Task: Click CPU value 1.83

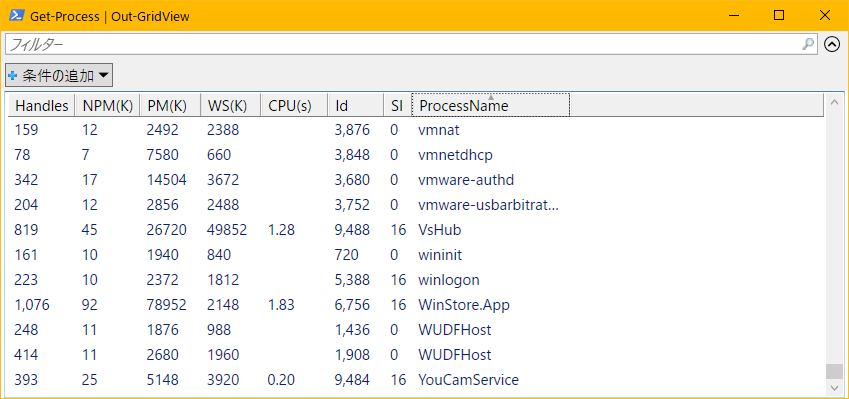Action: [281, 305]
